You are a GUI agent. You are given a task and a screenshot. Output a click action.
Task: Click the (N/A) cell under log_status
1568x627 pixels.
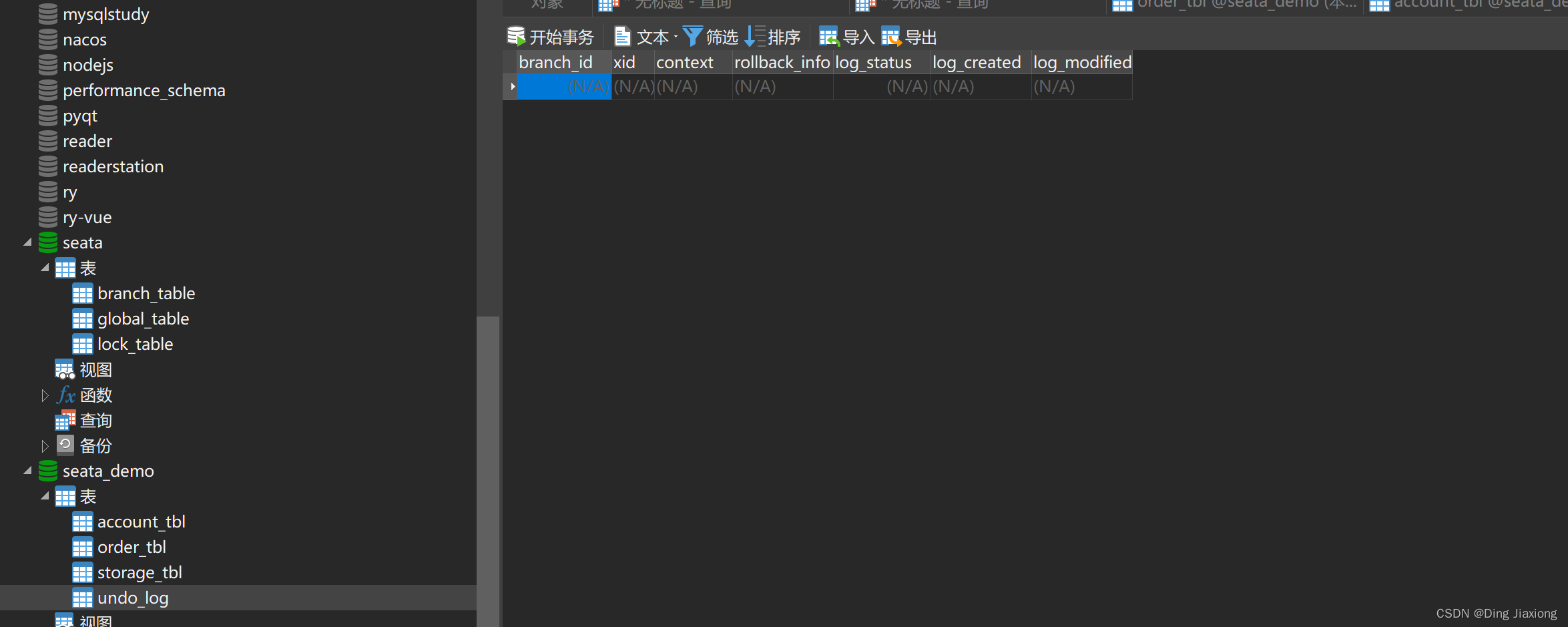pos(882,87)
